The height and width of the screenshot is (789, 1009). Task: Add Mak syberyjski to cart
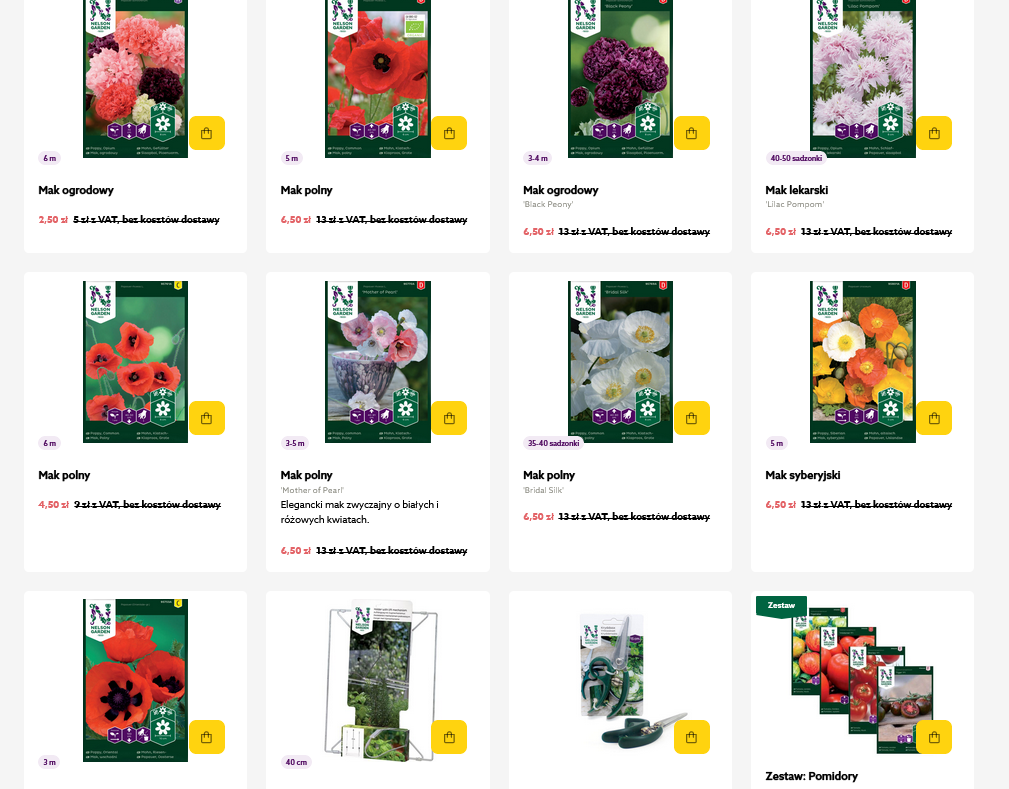coord(934,418)
